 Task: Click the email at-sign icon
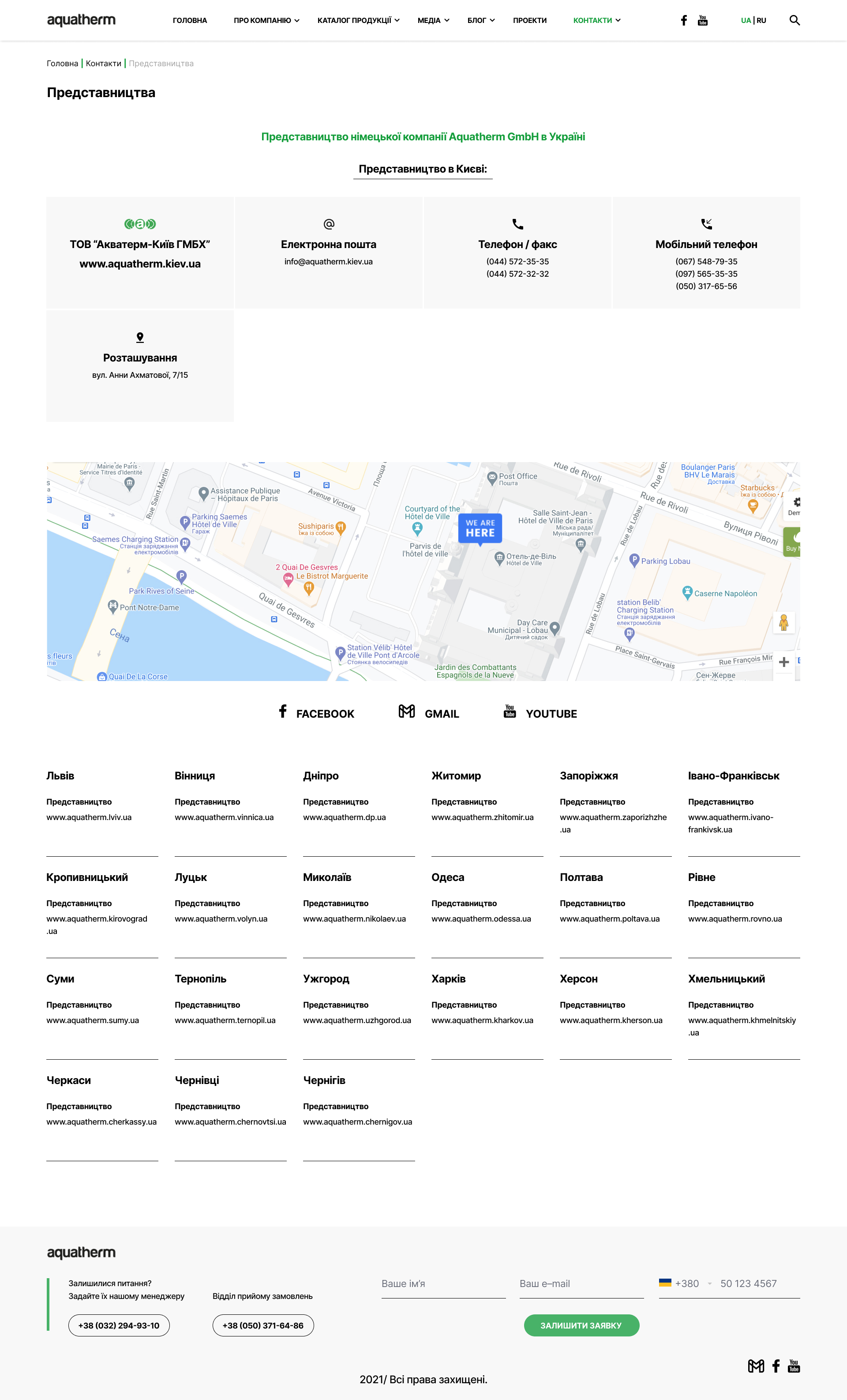[329, 224]
